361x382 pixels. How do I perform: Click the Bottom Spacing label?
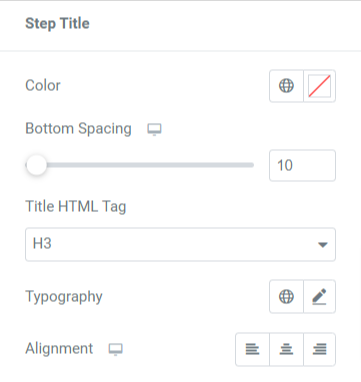pyautogui.click(x=78, y=129)
